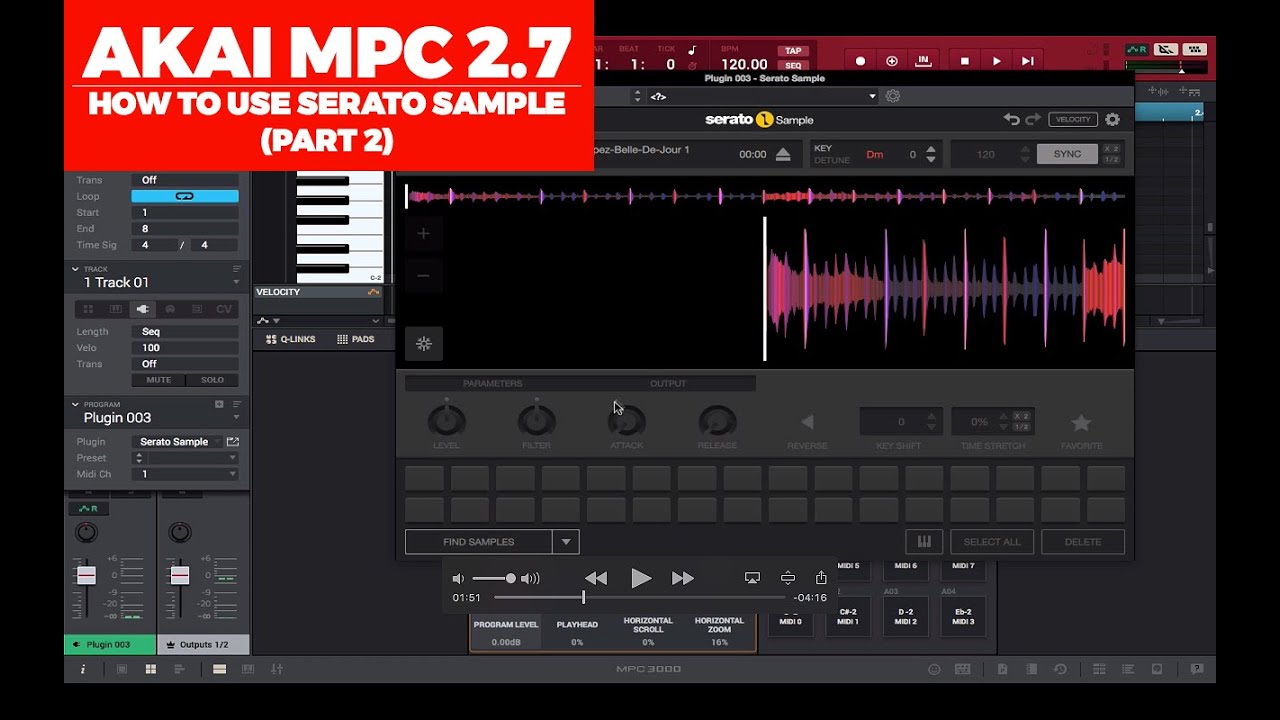Select keygroup track type icon
The height and width of the screenshot is (720, 1280).
(115, 310)
